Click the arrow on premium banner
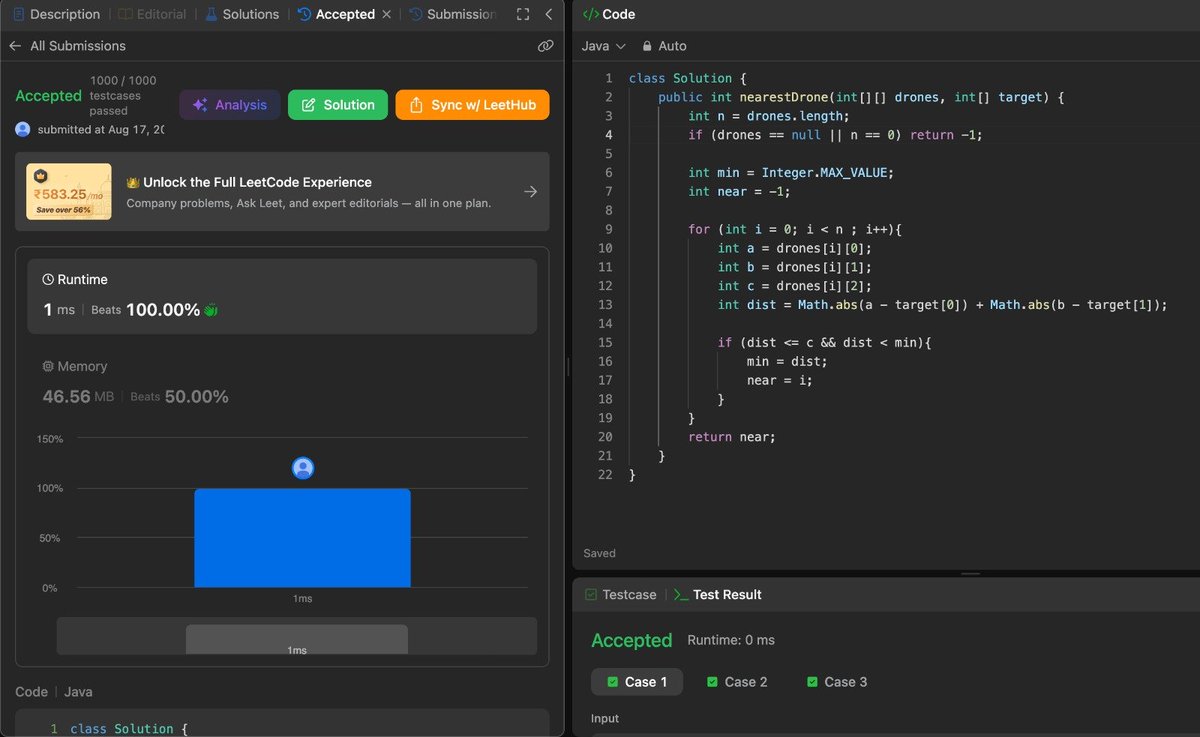This screenshot has width=1200, height=737. [x=531, y=192]
